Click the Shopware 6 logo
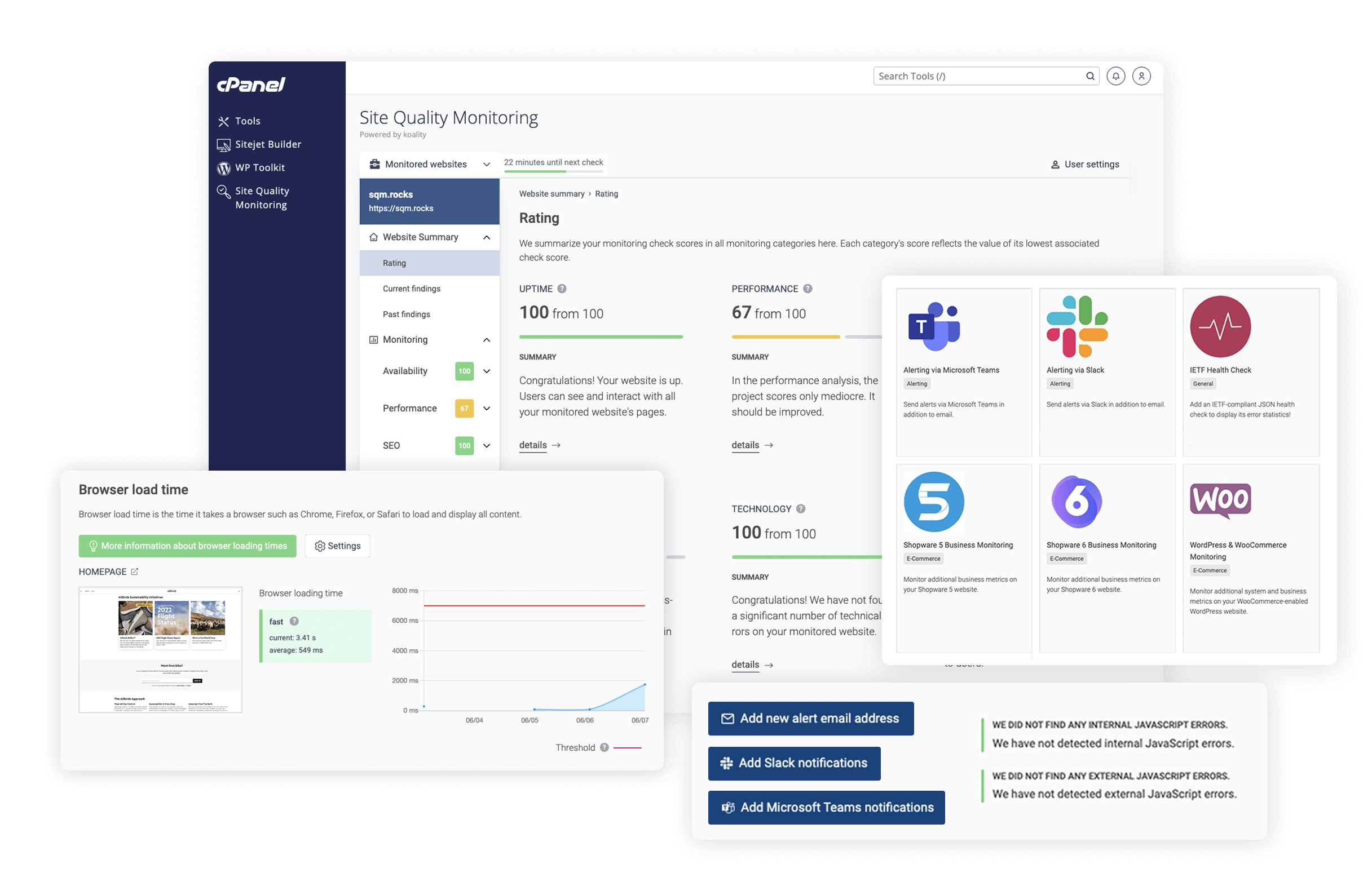The width and height of the screenshot is (1372, 886). [x=1076, y=502]
